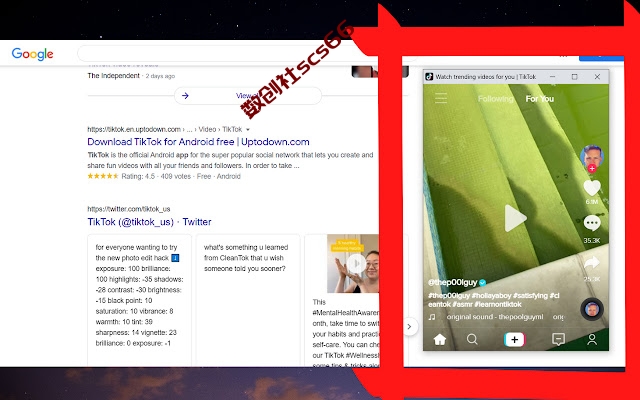Viewport: 640px width, 400px height.
Task: Expand the uptodown result URL dropdown arrow
Action: 248,130
